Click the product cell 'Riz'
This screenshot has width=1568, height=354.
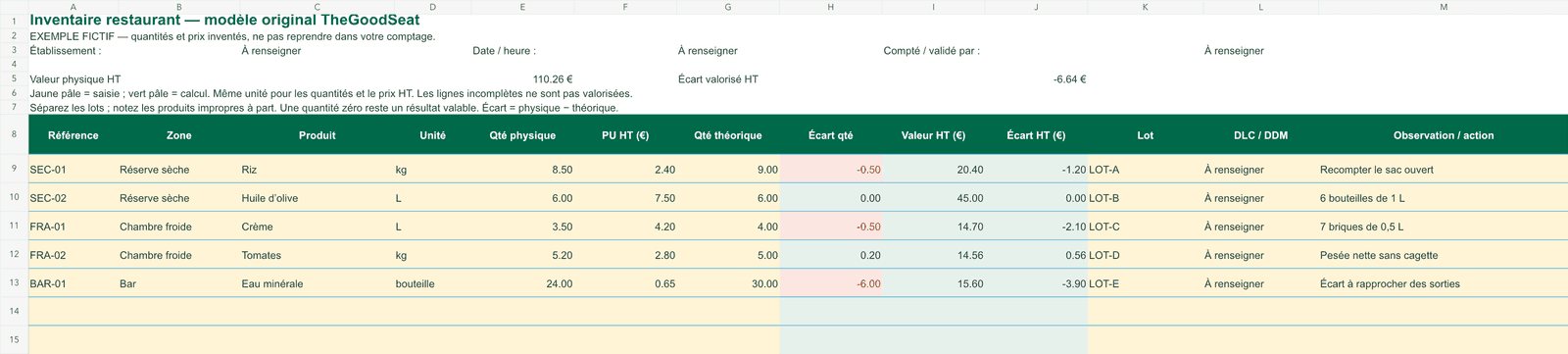click(317, 170)
